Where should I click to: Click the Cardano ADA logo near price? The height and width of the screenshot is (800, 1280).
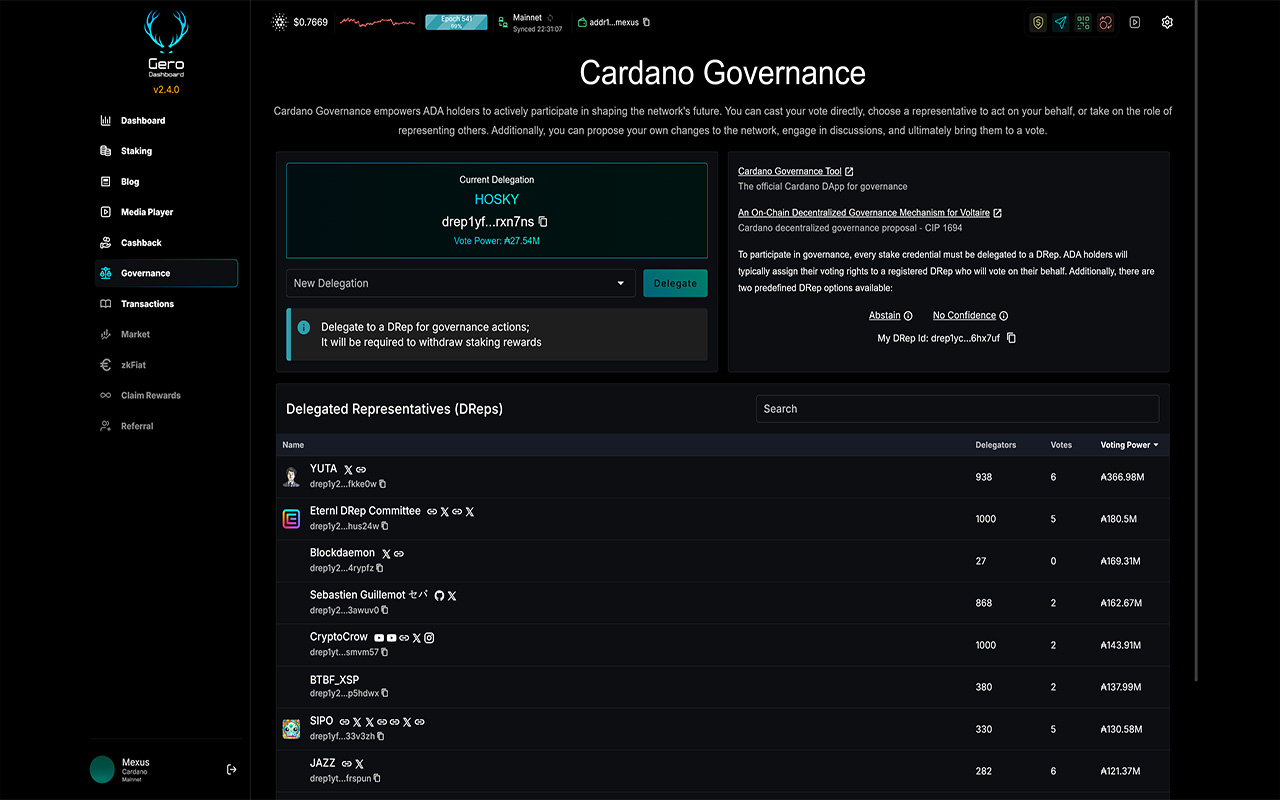coord(279,22)
